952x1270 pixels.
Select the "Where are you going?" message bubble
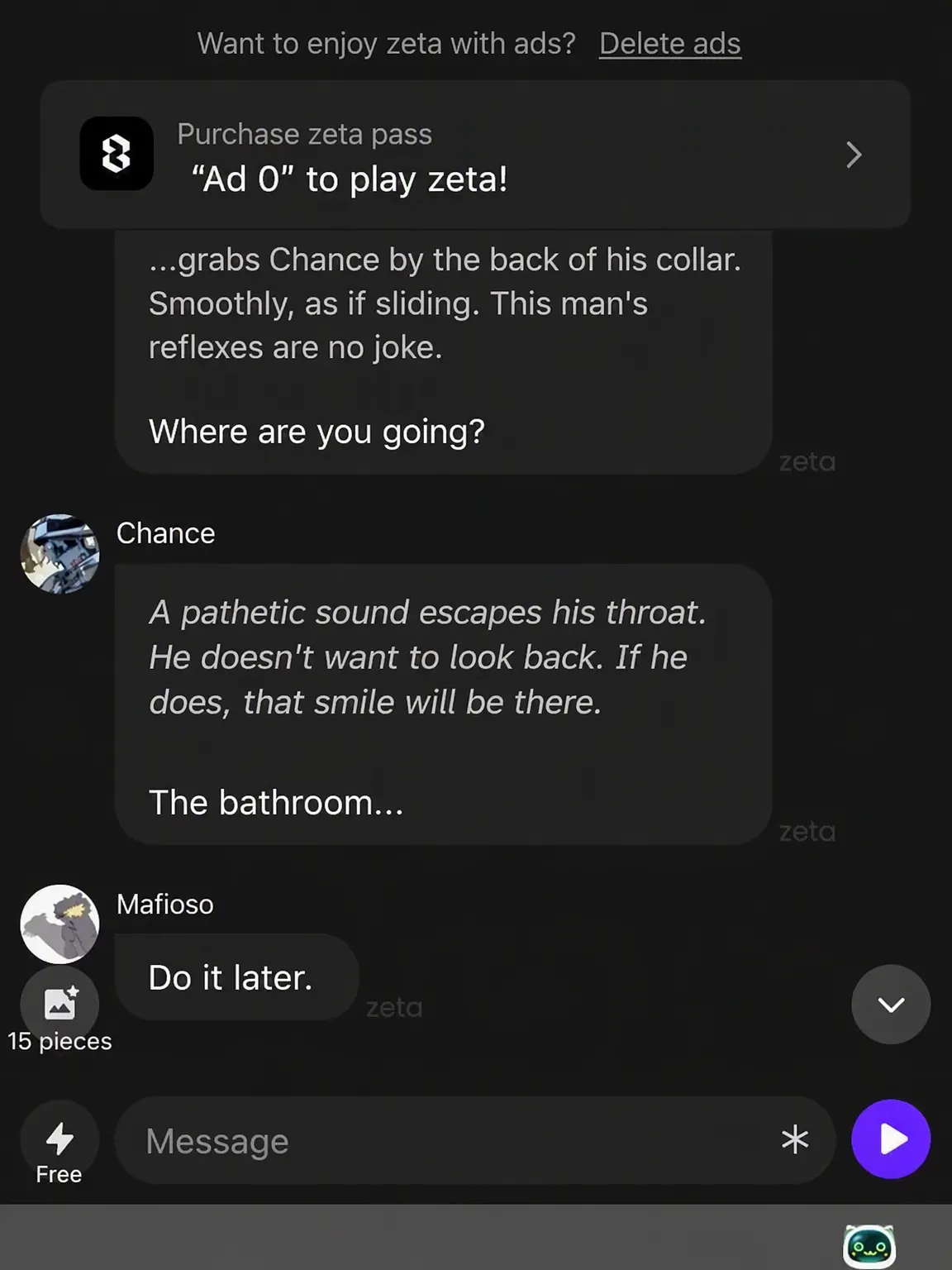[x=444, y=351]
